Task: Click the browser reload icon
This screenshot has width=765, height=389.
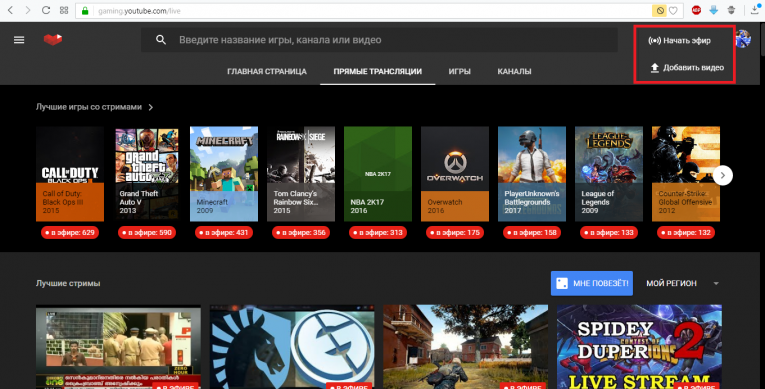Action: 46,10
